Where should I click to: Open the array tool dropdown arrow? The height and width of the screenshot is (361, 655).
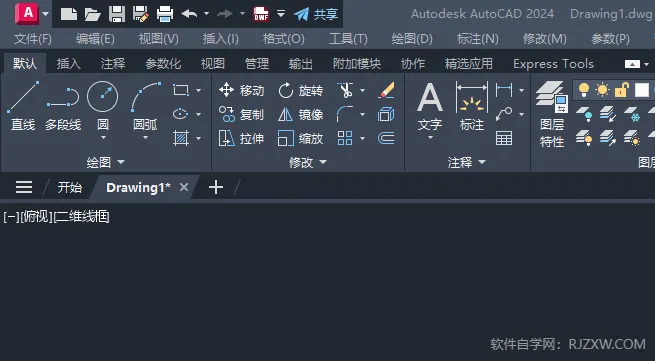pos(362,138)
